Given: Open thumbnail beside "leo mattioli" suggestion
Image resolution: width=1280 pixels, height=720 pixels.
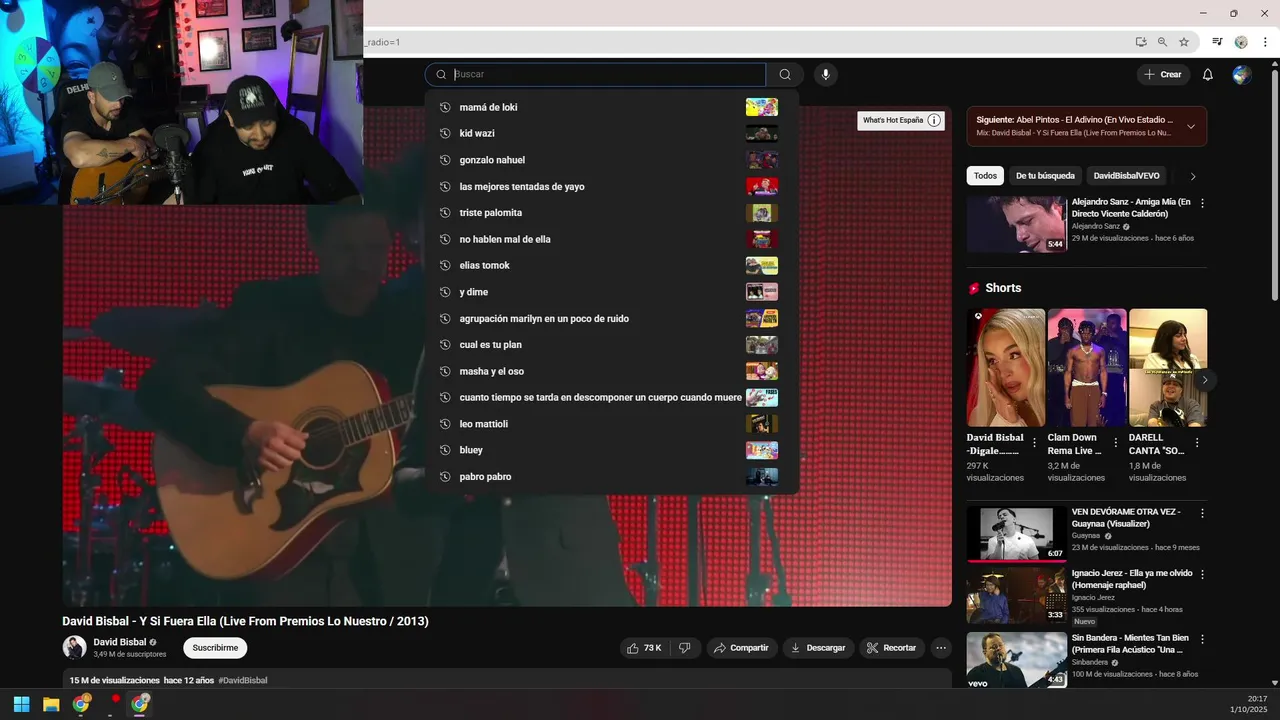Looking at the screenshot, I should point(762,424).
